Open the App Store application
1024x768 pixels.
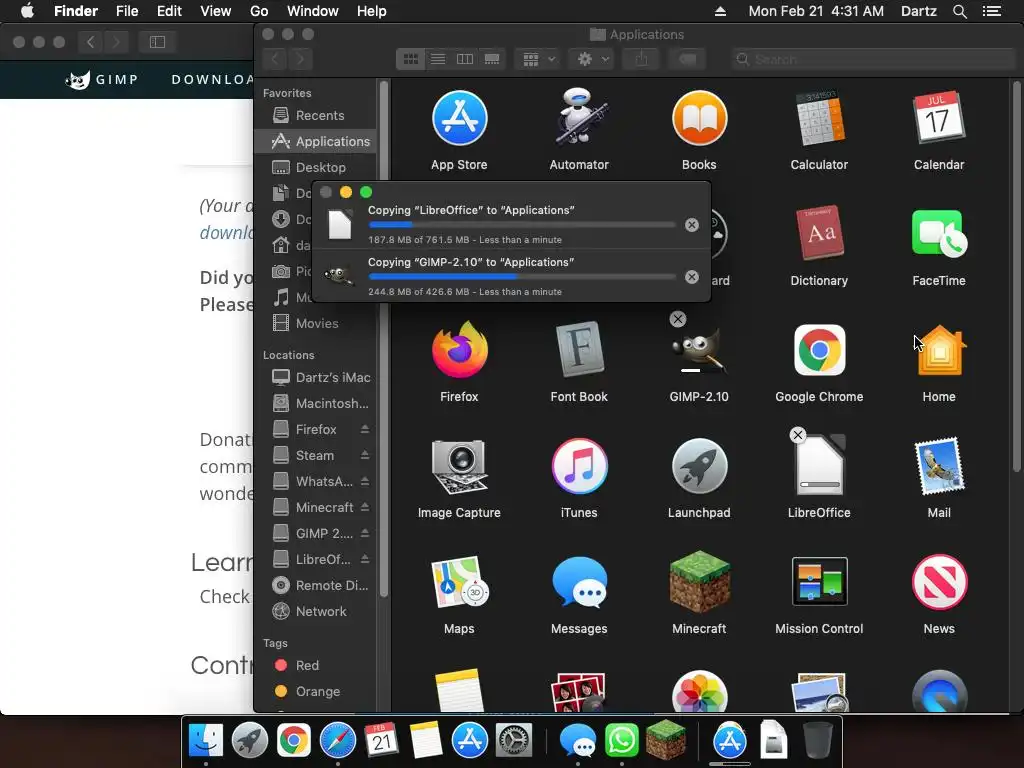click(x=459, y=118)
